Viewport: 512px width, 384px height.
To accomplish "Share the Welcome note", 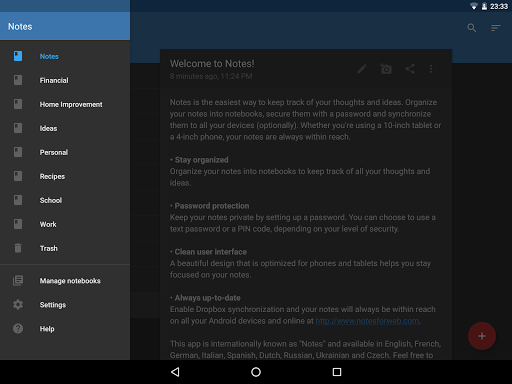I will point(410,69).
